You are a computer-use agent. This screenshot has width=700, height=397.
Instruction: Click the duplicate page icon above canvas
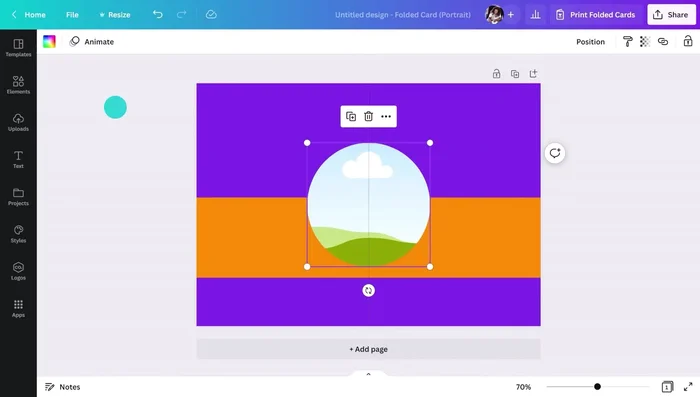515,74
